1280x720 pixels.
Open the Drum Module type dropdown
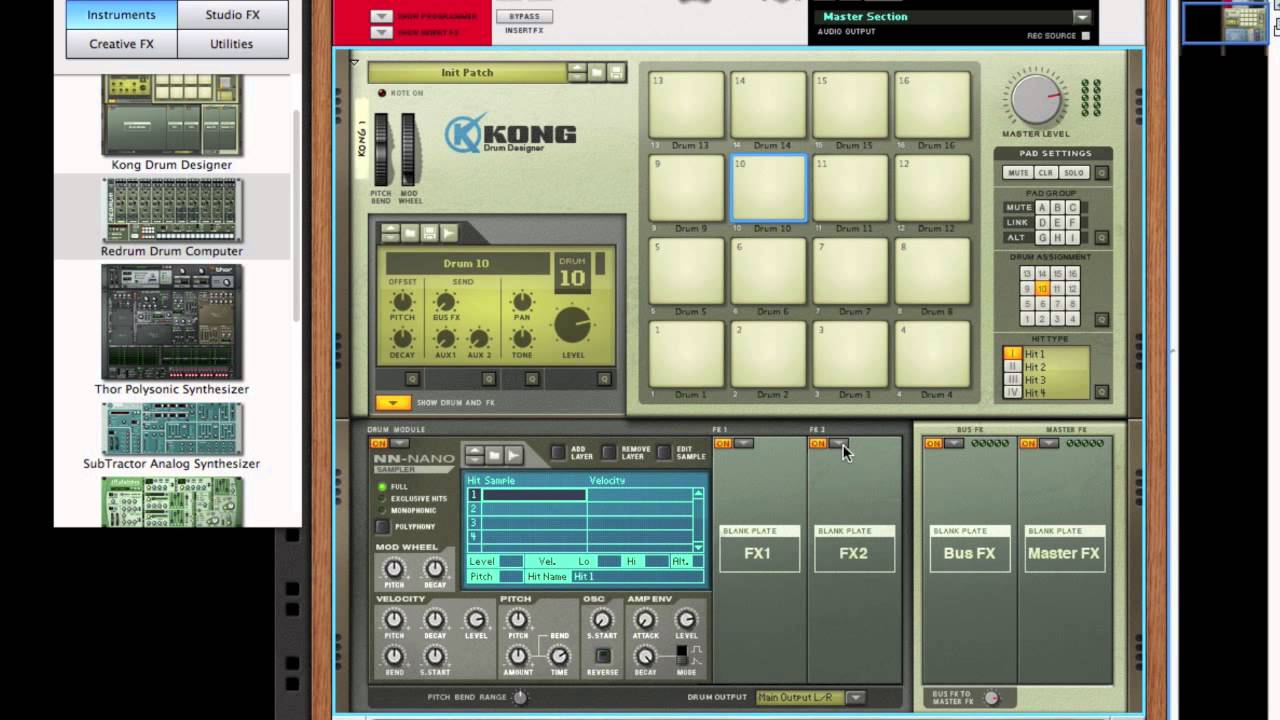tap(400, 443)
